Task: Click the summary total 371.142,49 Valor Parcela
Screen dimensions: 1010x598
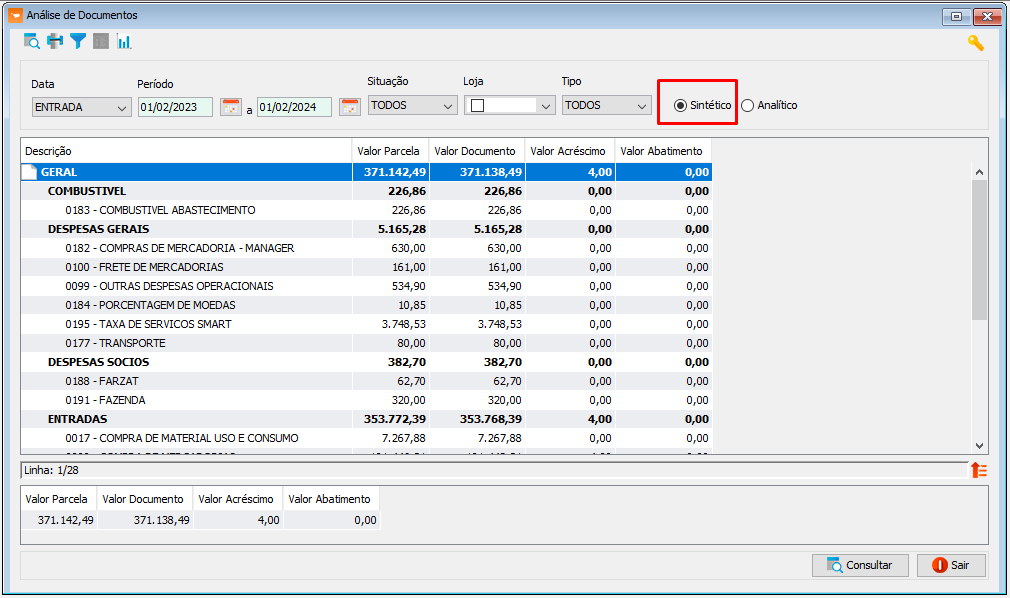Action: tap(59, 520)
